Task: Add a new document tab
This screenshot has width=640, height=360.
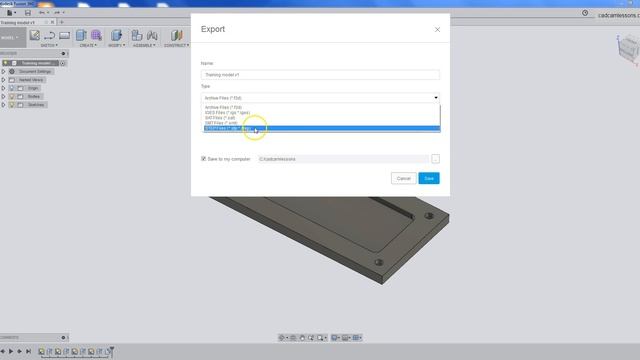Action: pyautogui.click(x=62, y=22)
